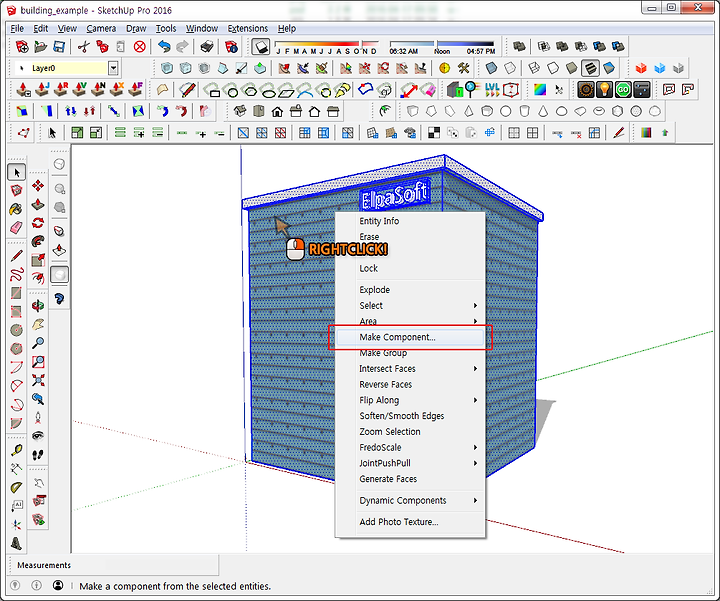Toggle the Show/Hide Shadows button

pos(261,46)
